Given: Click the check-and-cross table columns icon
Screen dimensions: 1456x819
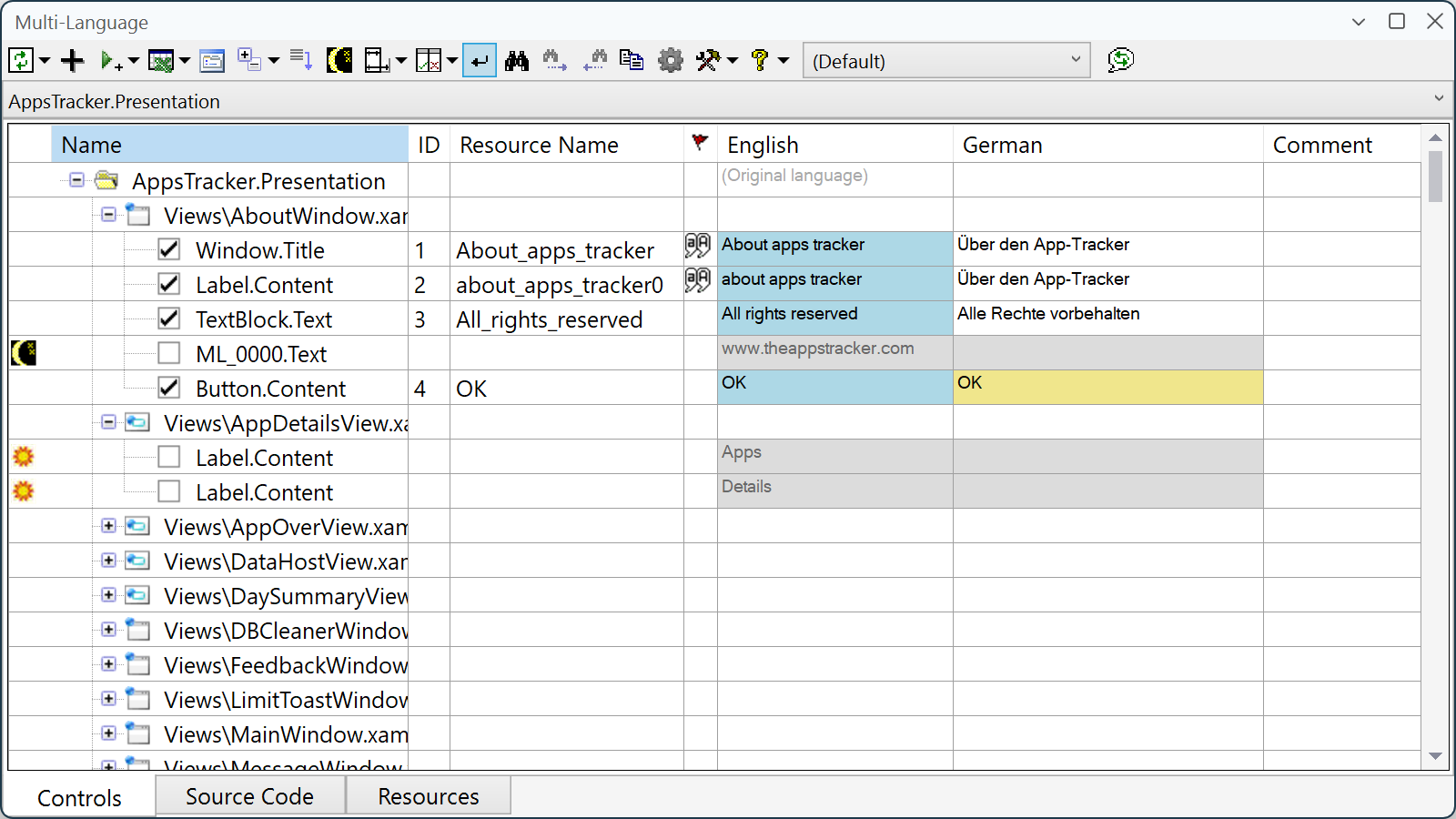Looking at the screenshot, I should (429, 61).
